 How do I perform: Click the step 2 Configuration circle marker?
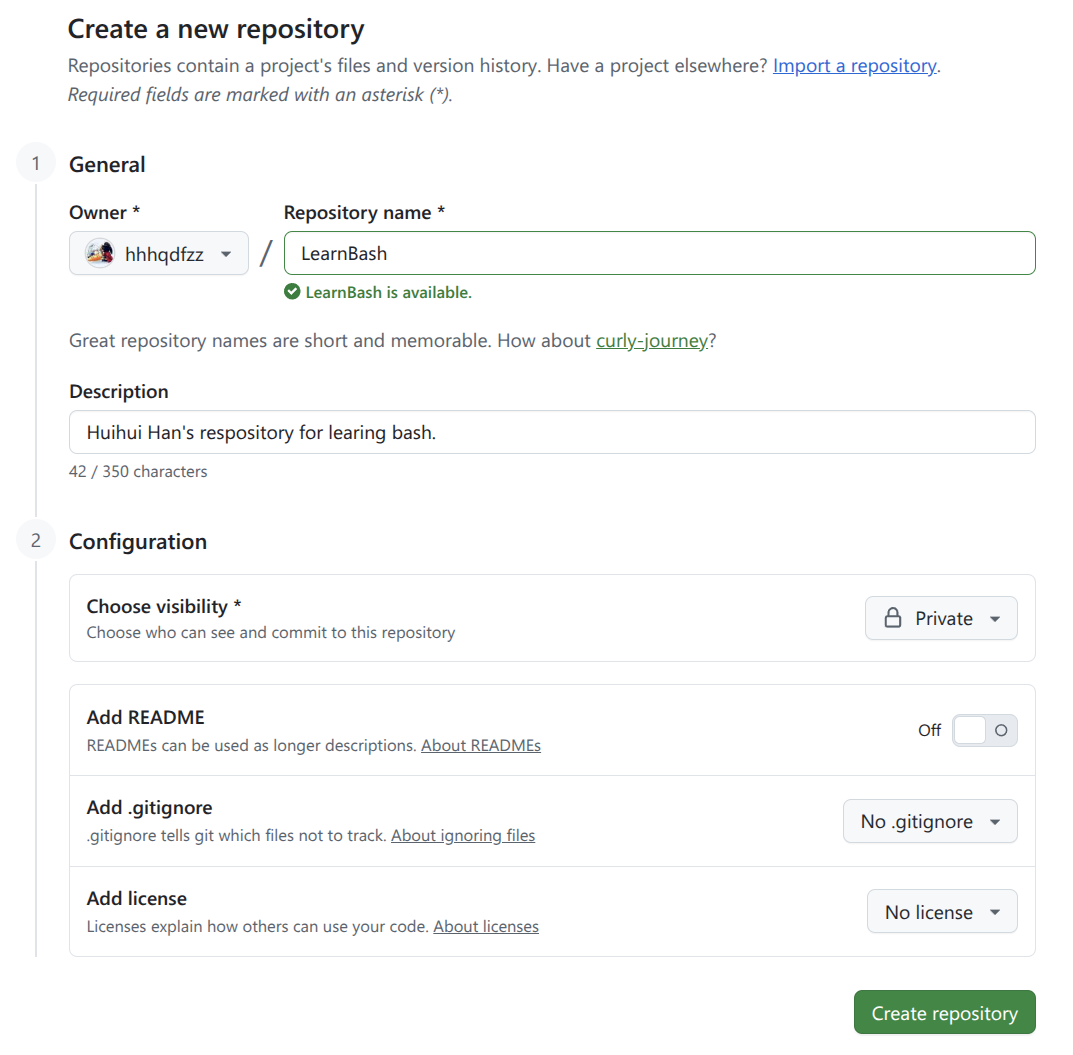(36, 540)
